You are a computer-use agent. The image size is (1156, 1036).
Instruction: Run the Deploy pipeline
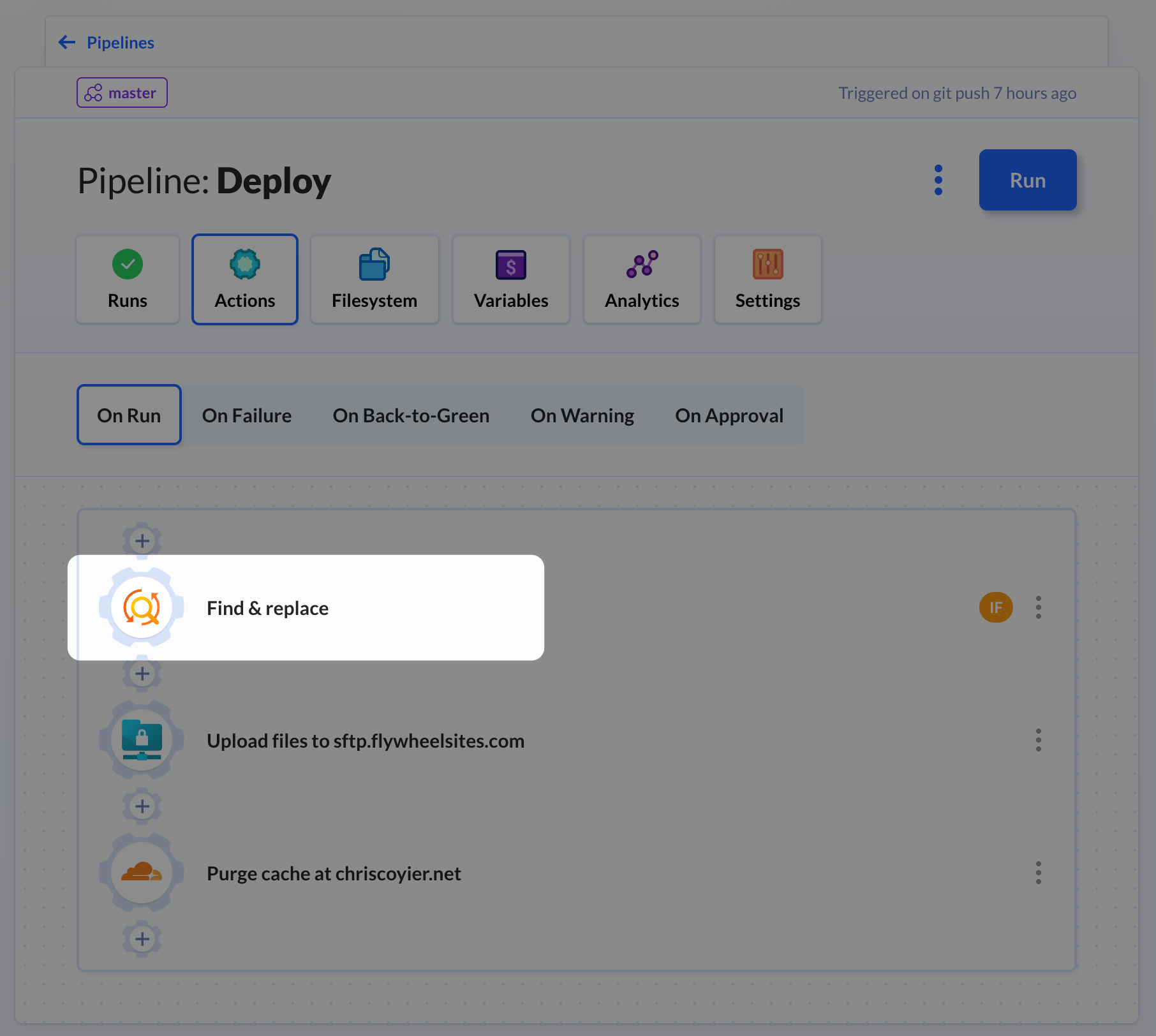tap(1028, 180)
